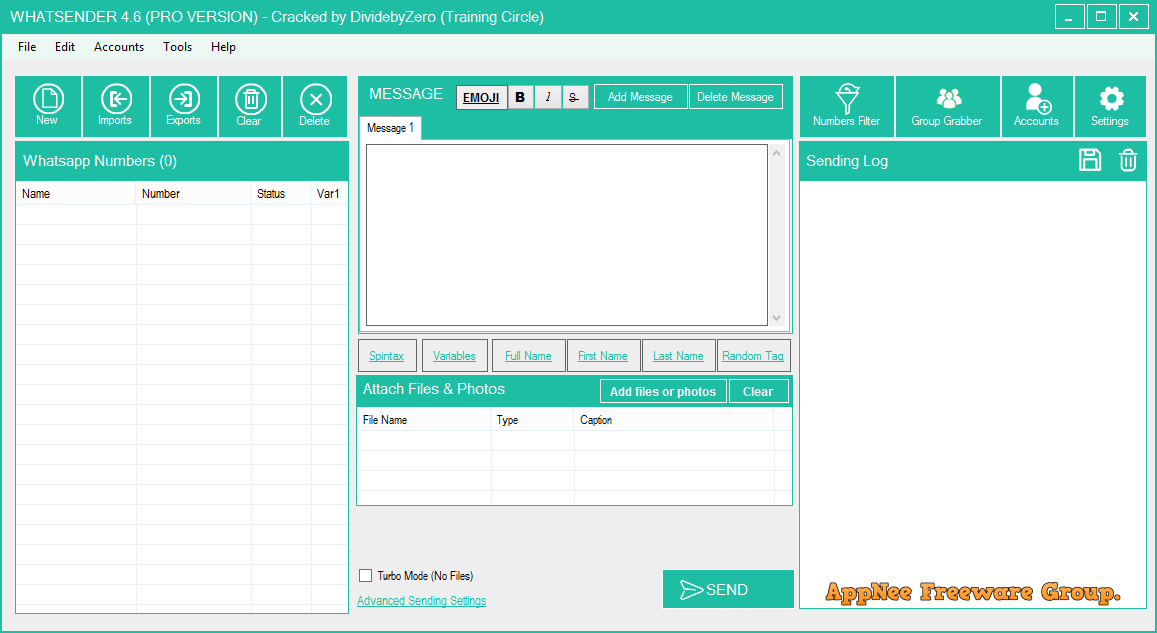Click the New list icon

coord(48,106)
